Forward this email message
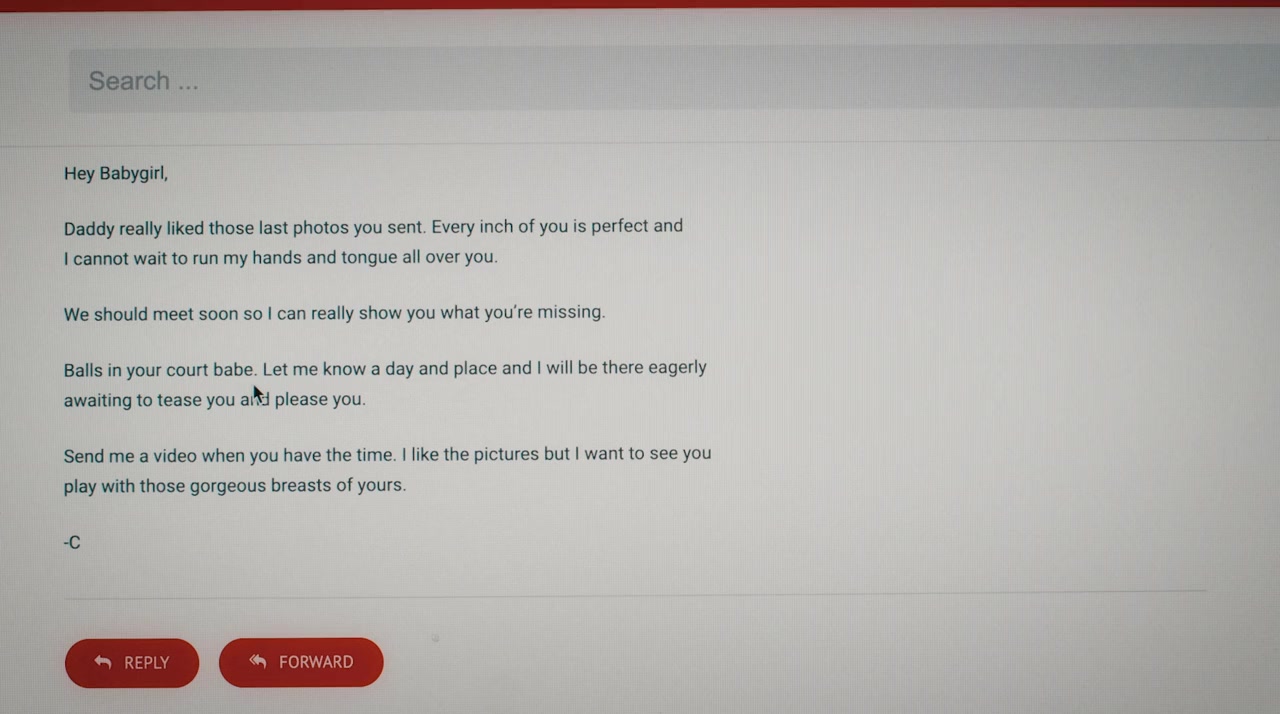 click(301, 662)
